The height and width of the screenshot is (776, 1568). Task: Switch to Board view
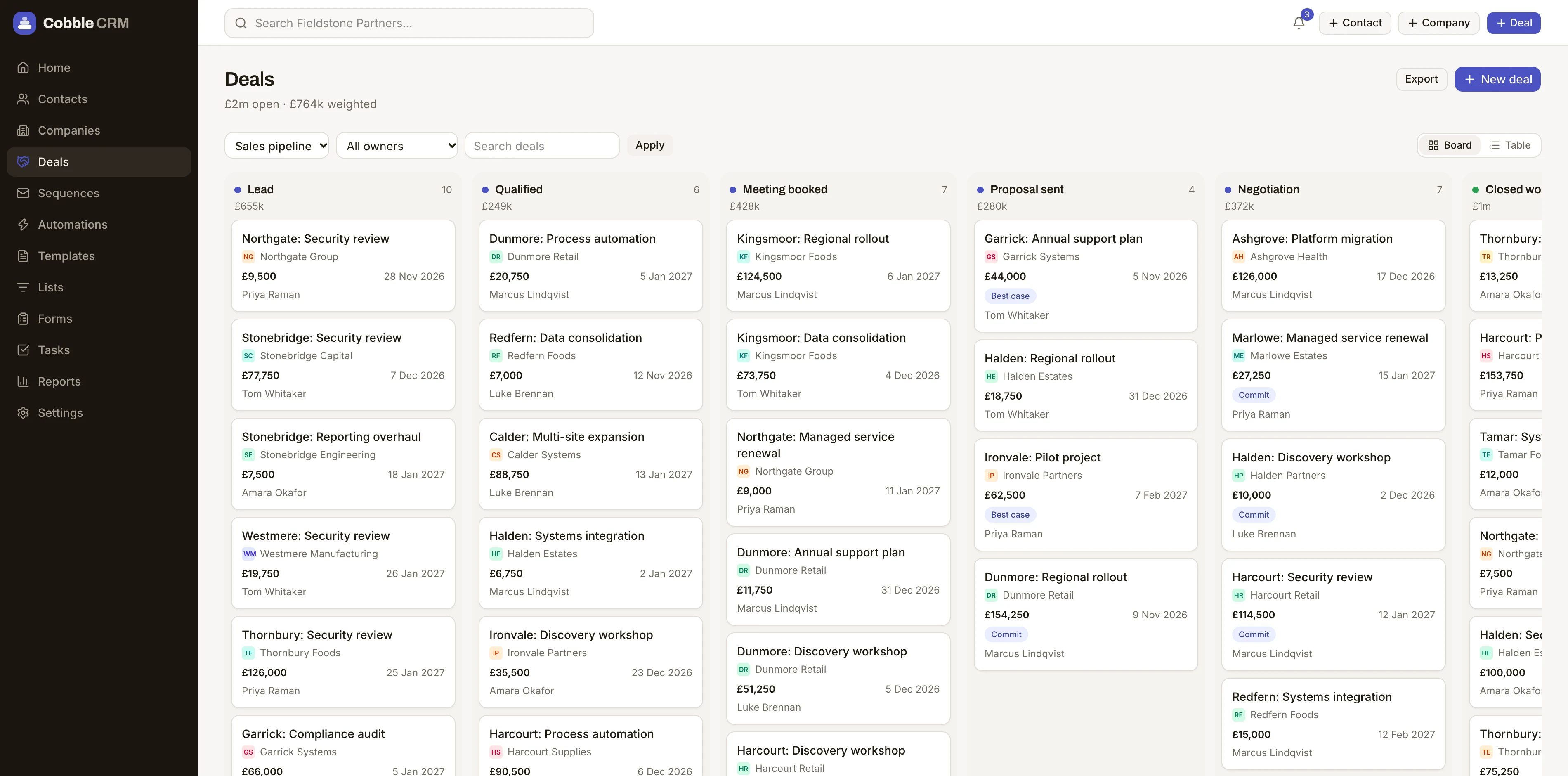[1450, 146]
